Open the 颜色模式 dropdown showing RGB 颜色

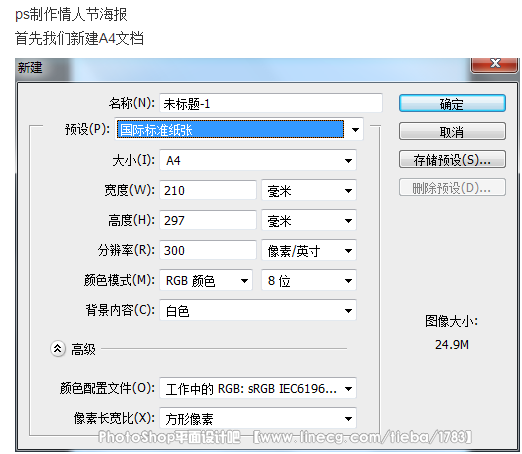206,280
